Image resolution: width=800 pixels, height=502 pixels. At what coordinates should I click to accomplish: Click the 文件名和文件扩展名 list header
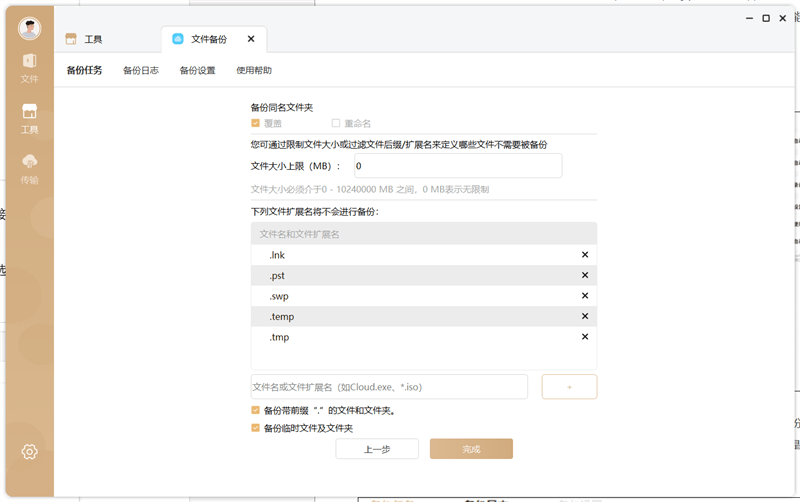424,234
